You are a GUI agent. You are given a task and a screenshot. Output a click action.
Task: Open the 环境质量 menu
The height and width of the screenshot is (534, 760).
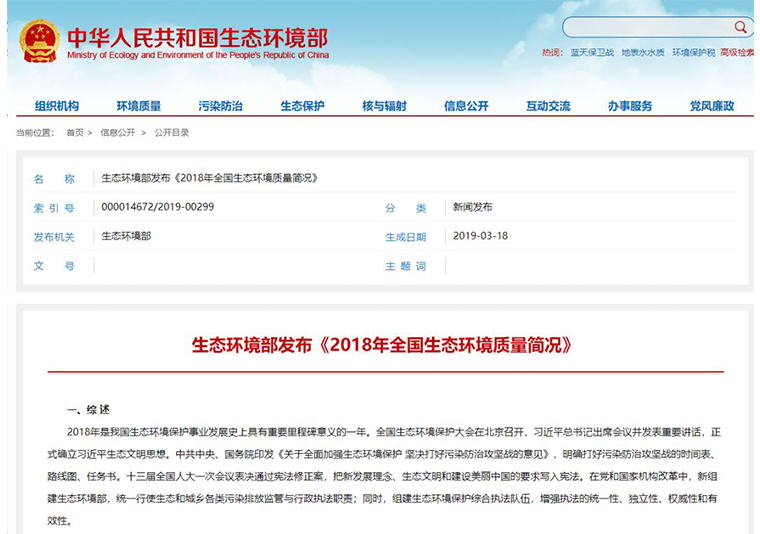[139, 106]
